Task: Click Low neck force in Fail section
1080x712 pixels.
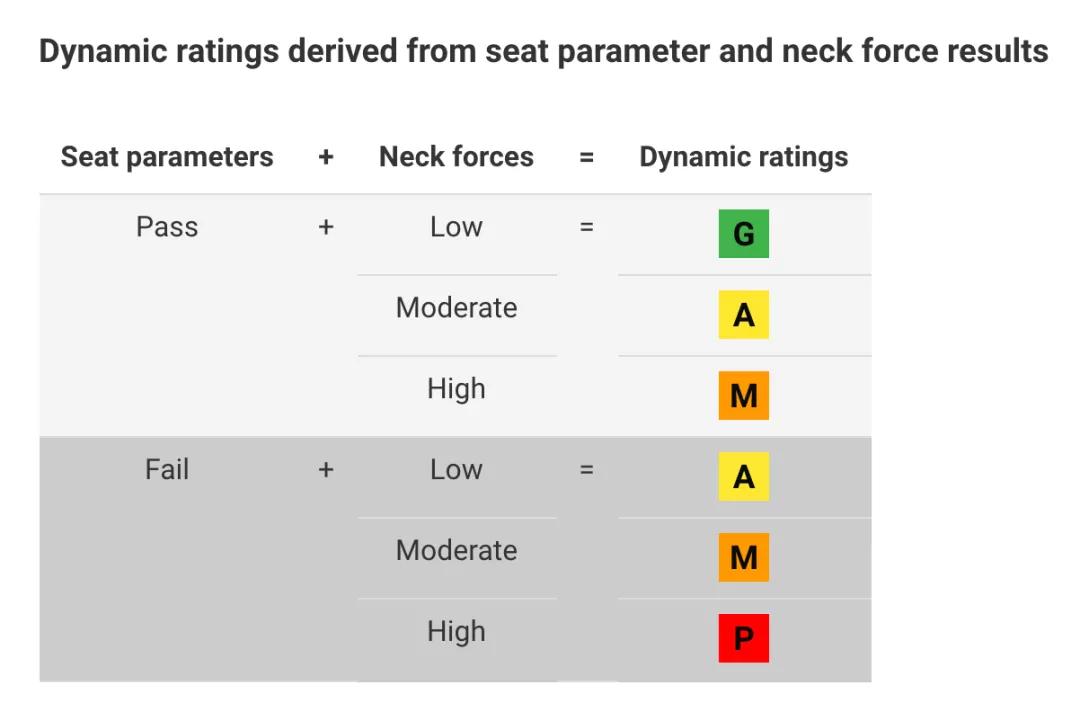Action: click(456, 470)
